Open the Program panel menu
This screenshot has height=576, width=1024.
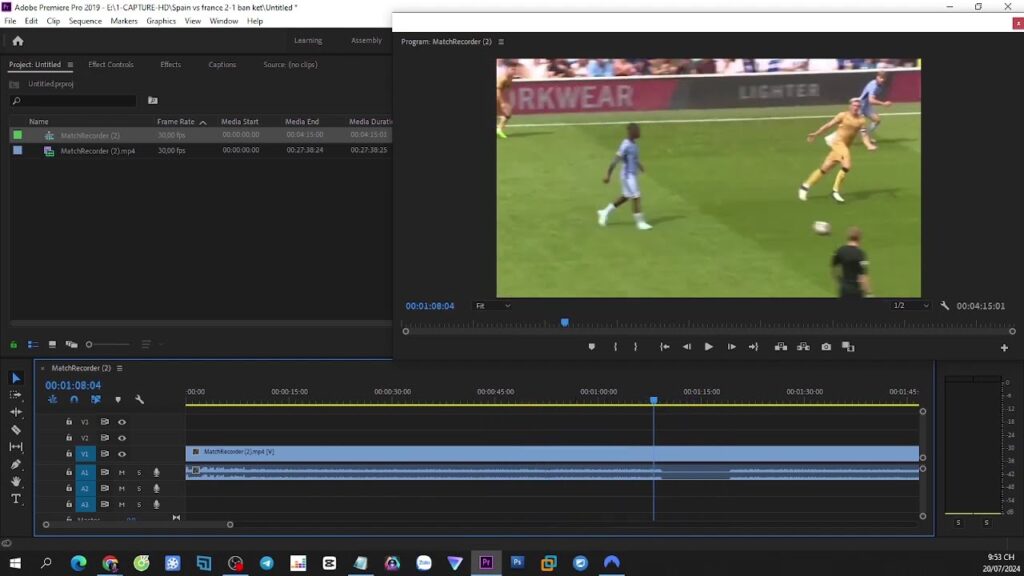pos(500,42)
